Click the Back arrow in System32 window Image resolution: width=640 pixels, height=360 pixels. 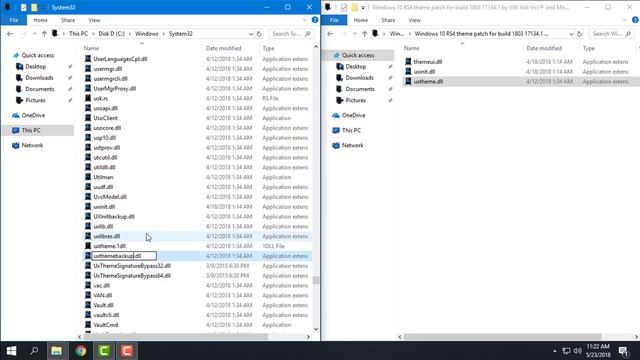(x=10, y=34)
